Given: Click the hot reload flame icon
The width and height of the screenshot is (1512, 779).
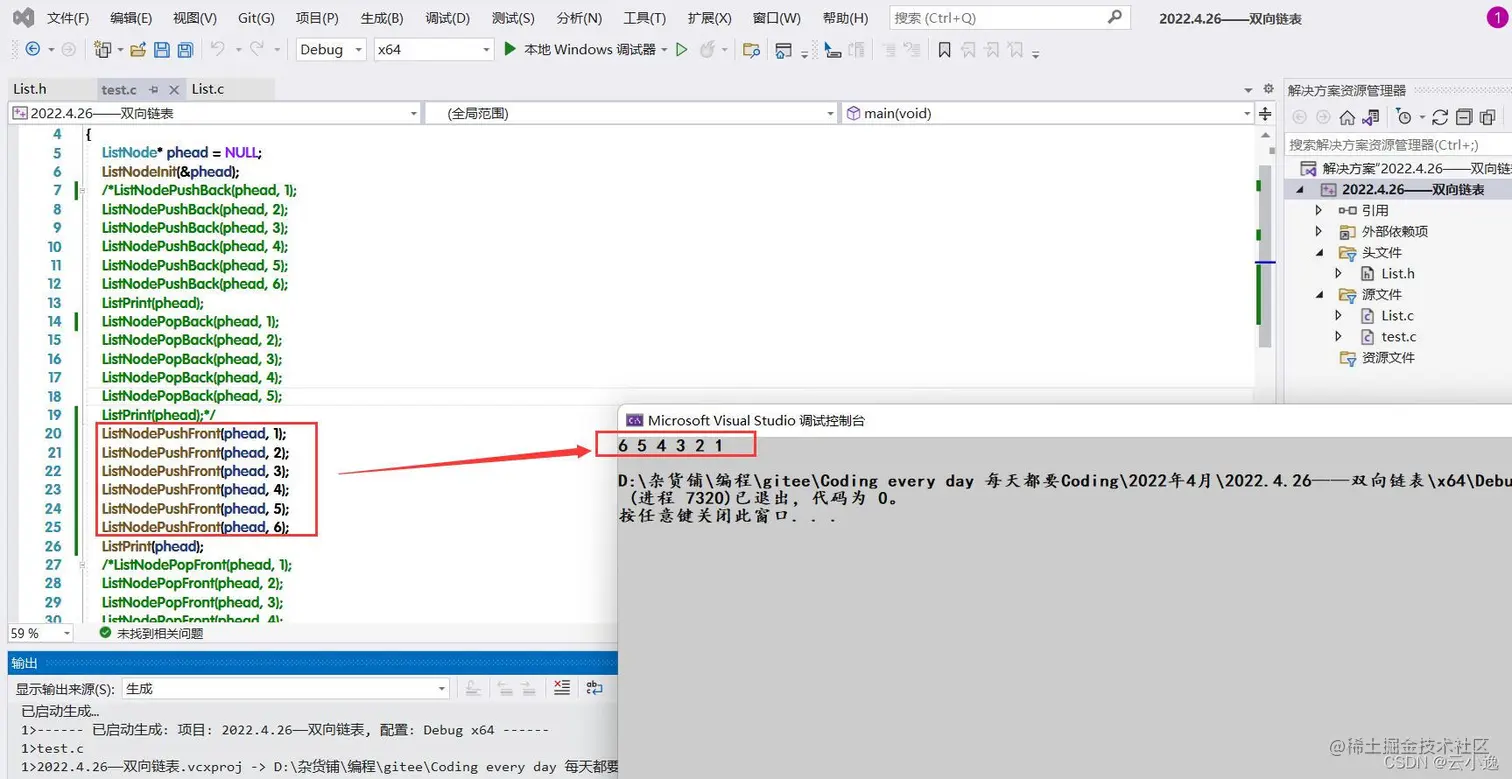Looking at the screenshot, I should click(707, 49).
